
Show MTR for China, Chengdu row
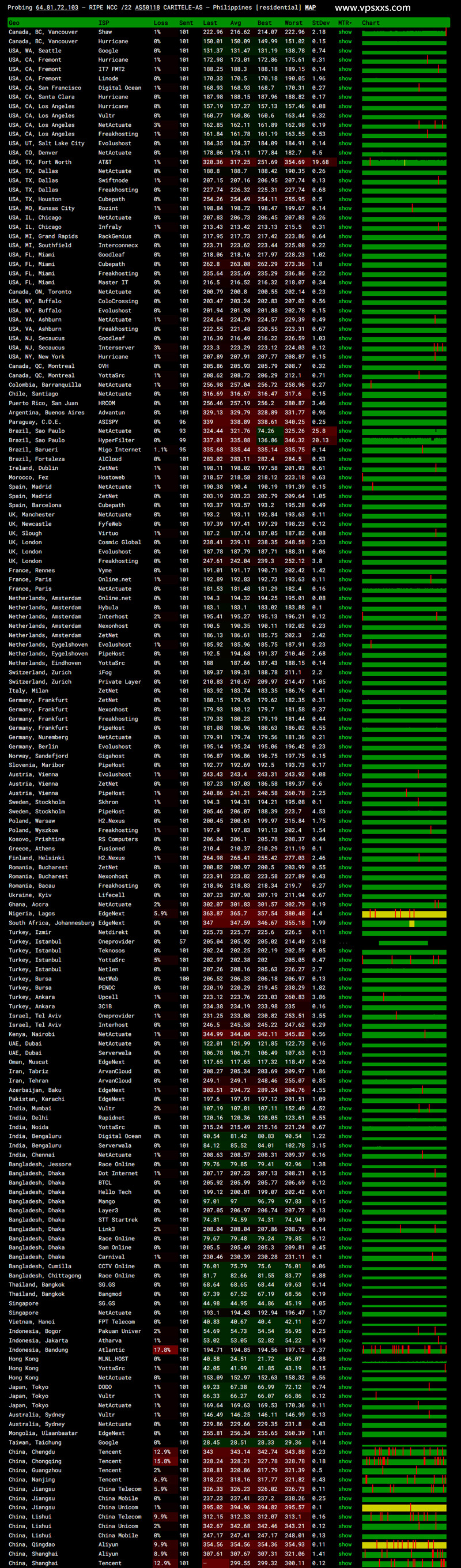pyautogui.click(x=345, y=1452)
